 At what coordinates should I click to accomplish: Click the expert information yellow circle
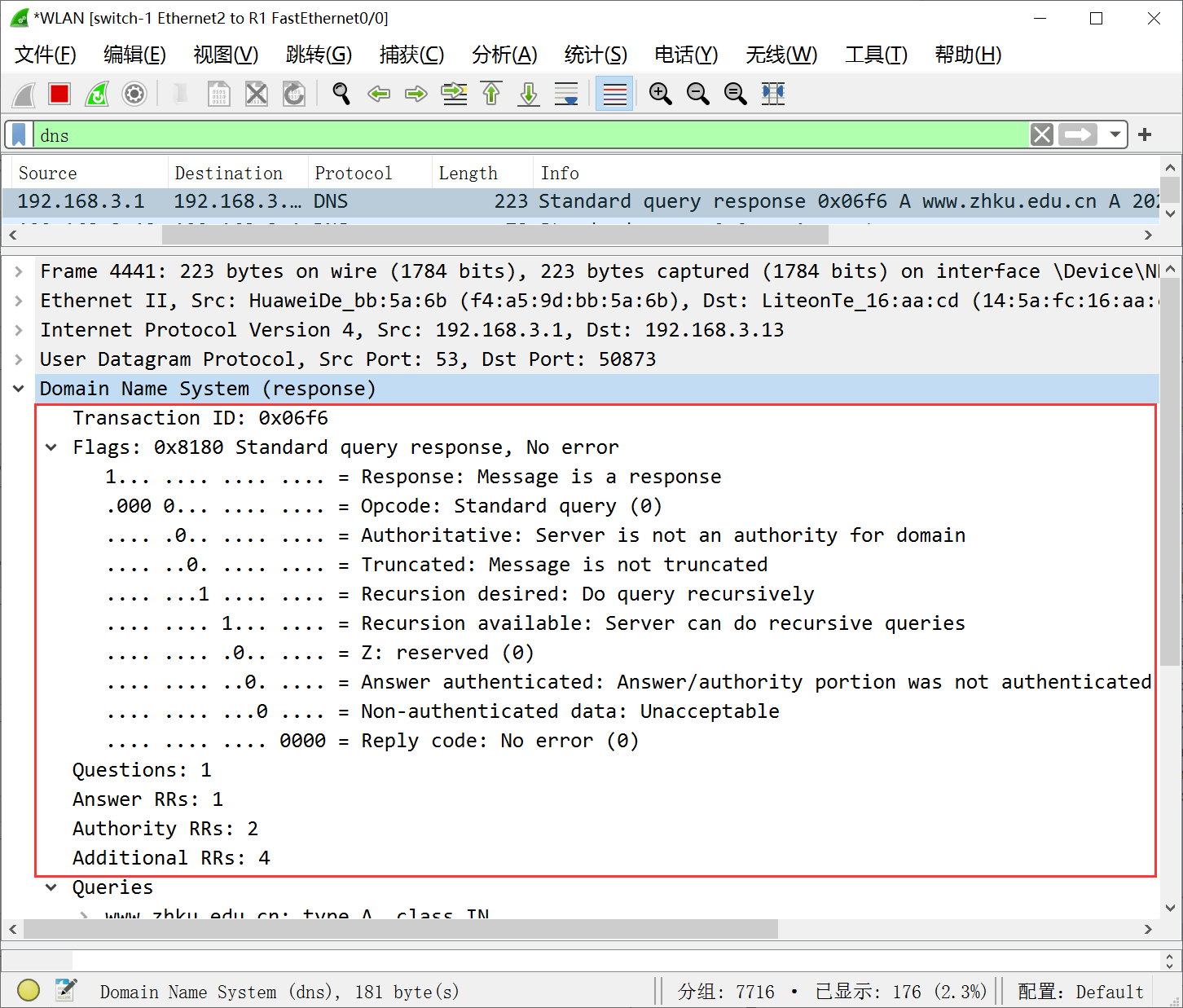[x=29, y=990]
